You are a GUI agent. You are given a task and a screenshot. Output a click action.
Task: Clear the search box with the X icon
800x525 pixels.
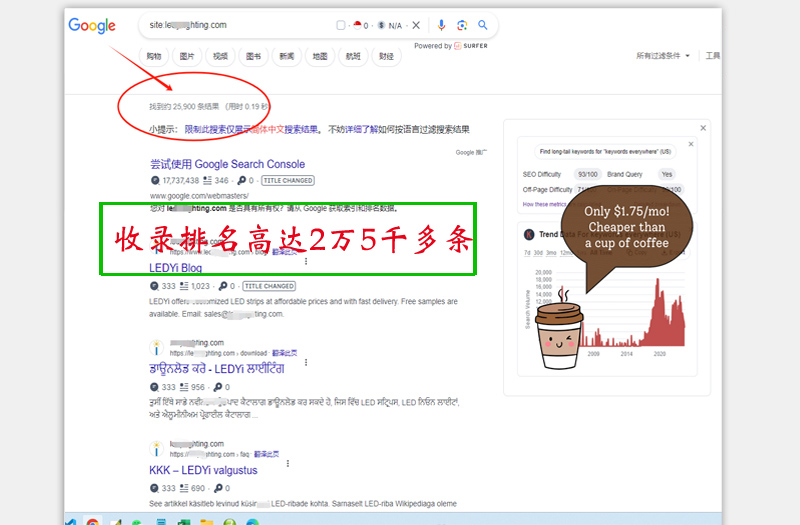[x=416, y=25]
